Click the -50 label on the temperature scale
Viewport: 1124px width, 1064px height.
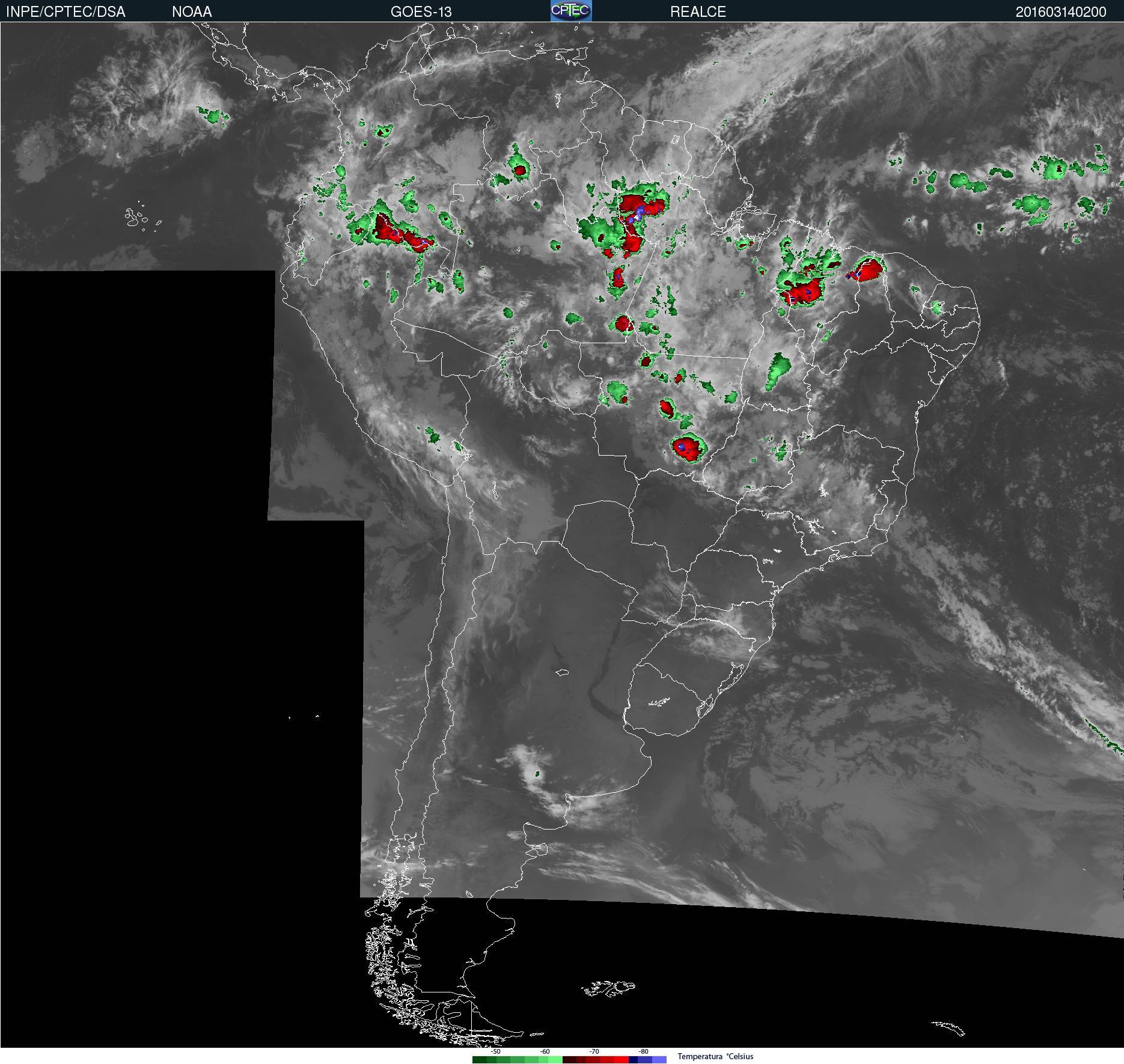(x=496, y=1051)
